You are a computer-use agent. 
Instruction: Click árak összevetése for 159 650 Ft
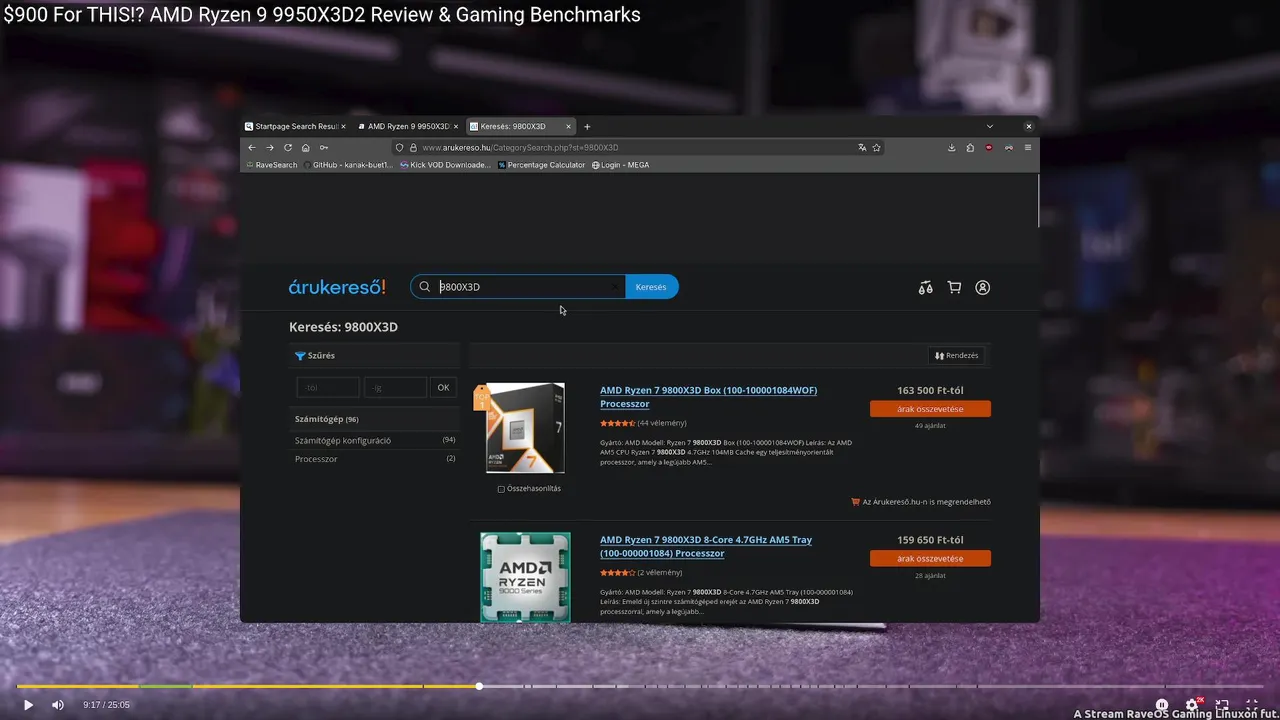point(930,558)
